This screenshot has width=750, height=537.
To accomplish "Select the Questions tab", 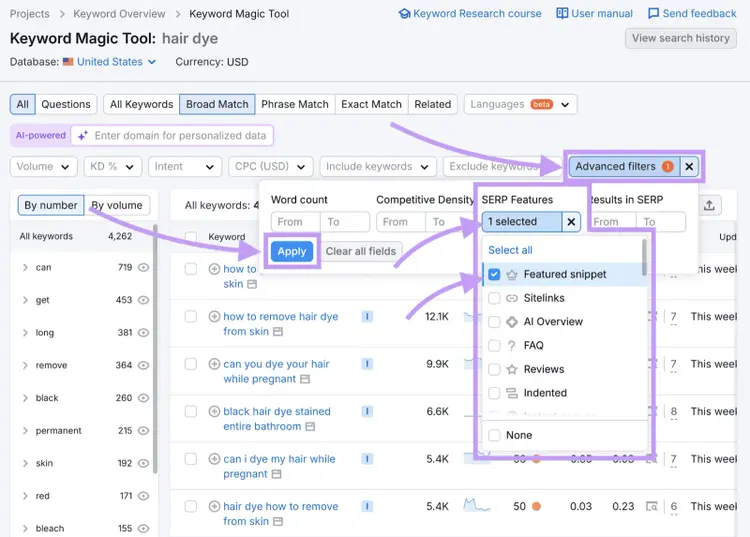I will (66, 104).
